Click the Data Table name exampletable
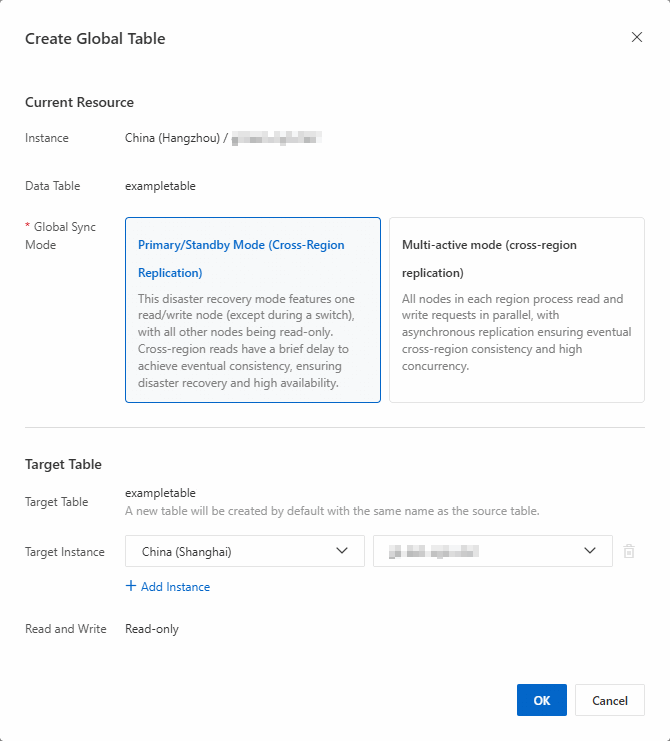This screenshot has height=741, width=670. coord(160,185)
